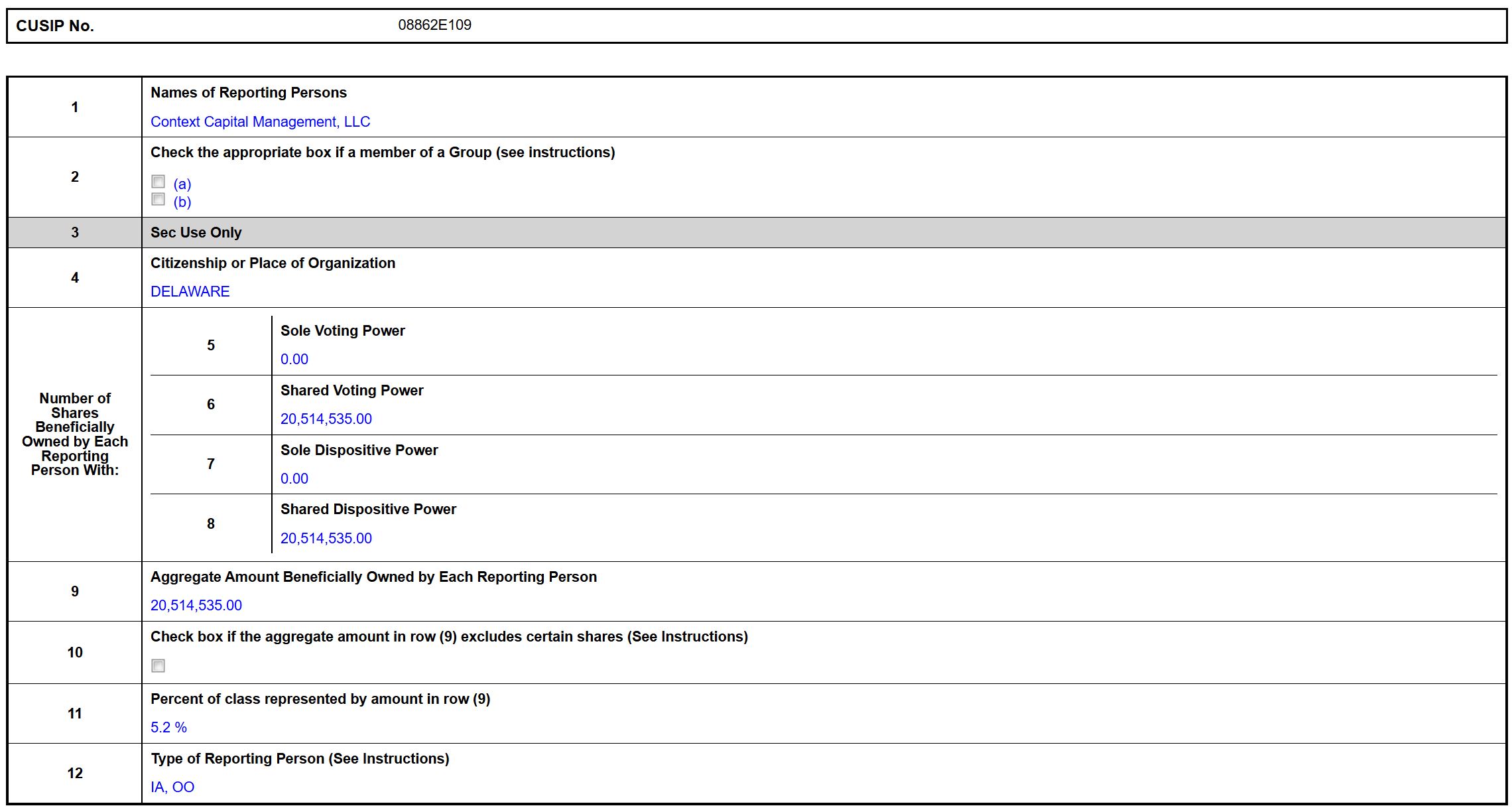1512x812 pixels.
Task: Check the group member (a) checkbox
Action: point(158,181)
